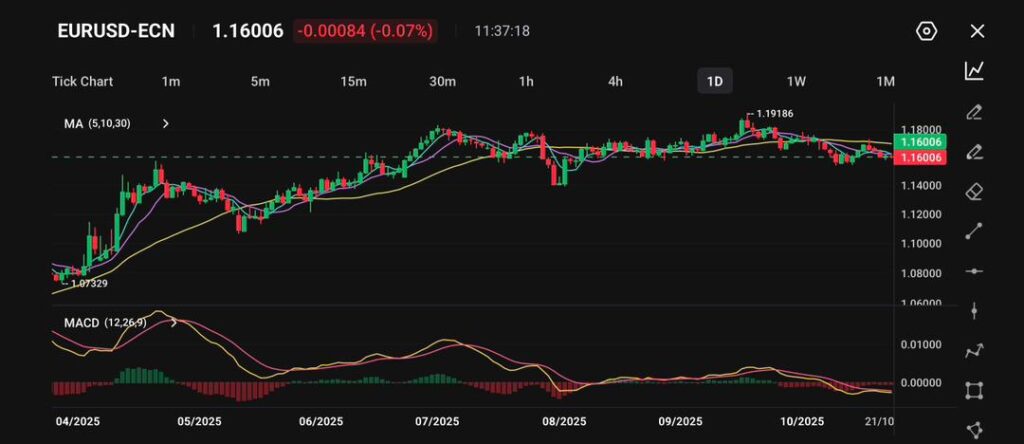Click the EURUSD-ECN symbol name

point(116,31)
